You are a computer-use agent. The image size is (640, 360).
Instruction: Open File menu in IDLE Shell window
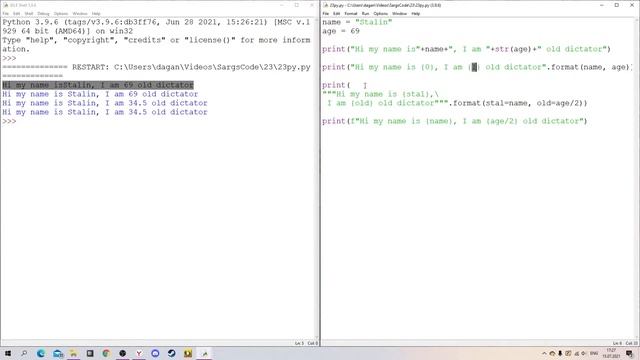[x=6, y=13]
